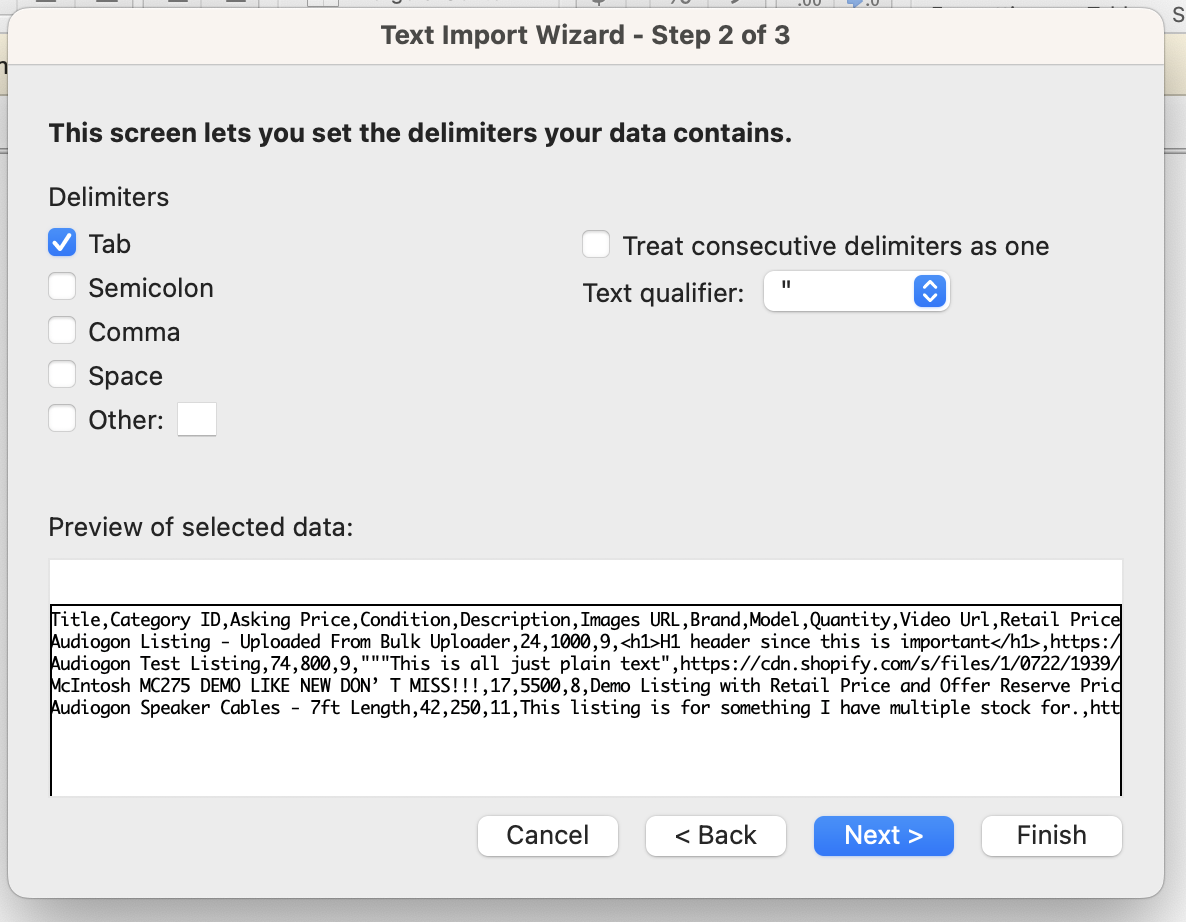The image size is (1186, 922).
Task: Select the Audiogon Test Listing preview row
Action: pyautogui.click(x=585, y=663)
